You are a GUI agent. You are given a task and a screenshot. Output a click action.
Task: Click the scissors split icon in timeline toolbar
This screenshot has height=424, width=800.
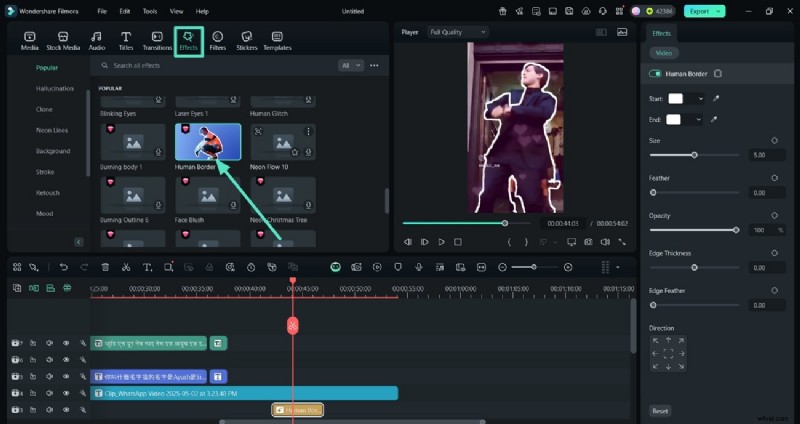(125, 267)
